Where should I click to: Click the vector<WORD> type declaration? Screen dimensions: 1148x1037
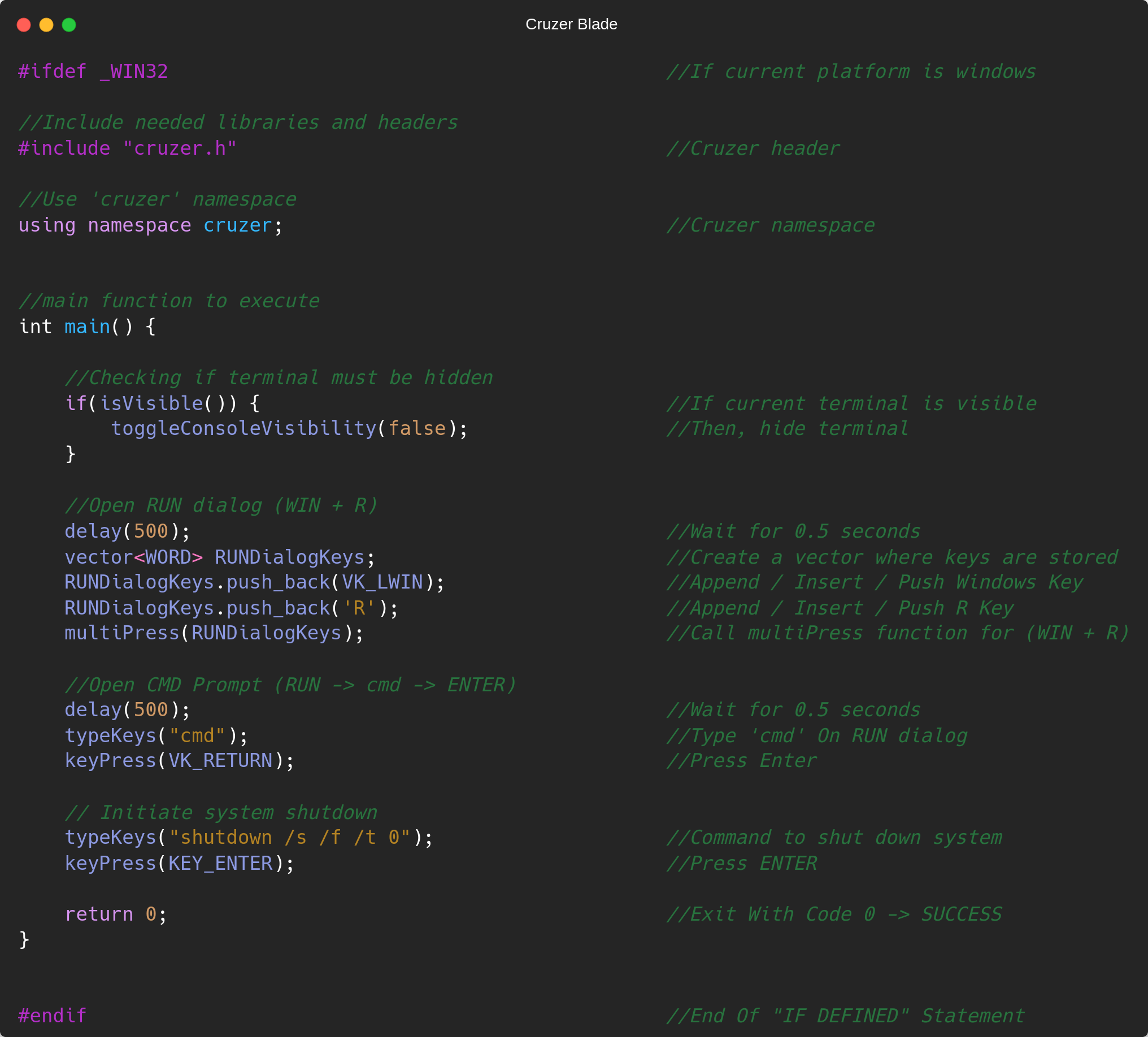click(133, 557)
